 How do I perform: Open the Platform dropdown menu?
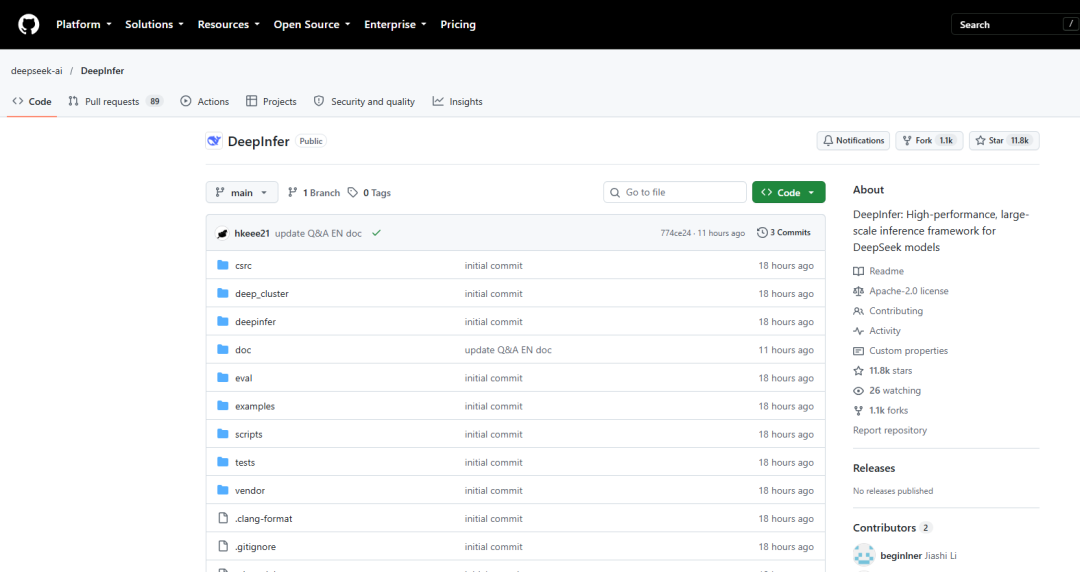point(83,24)
